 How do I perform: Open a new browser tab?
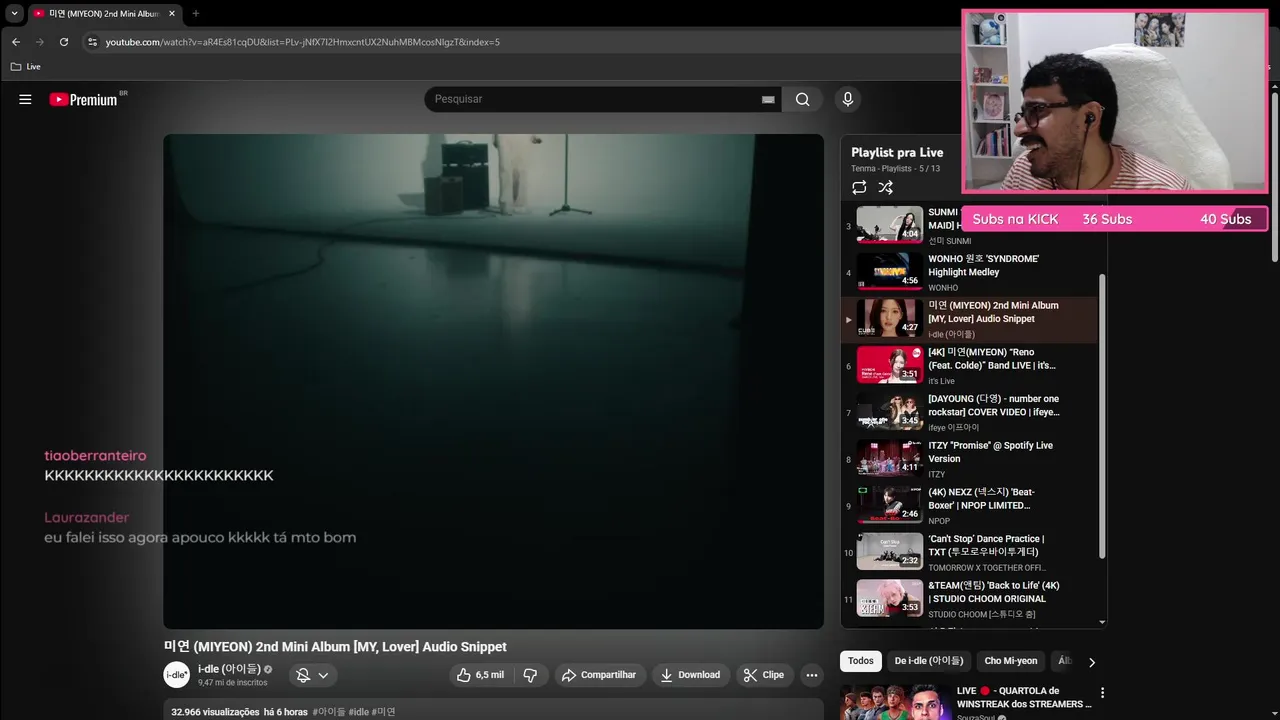[x=195, y=13]
